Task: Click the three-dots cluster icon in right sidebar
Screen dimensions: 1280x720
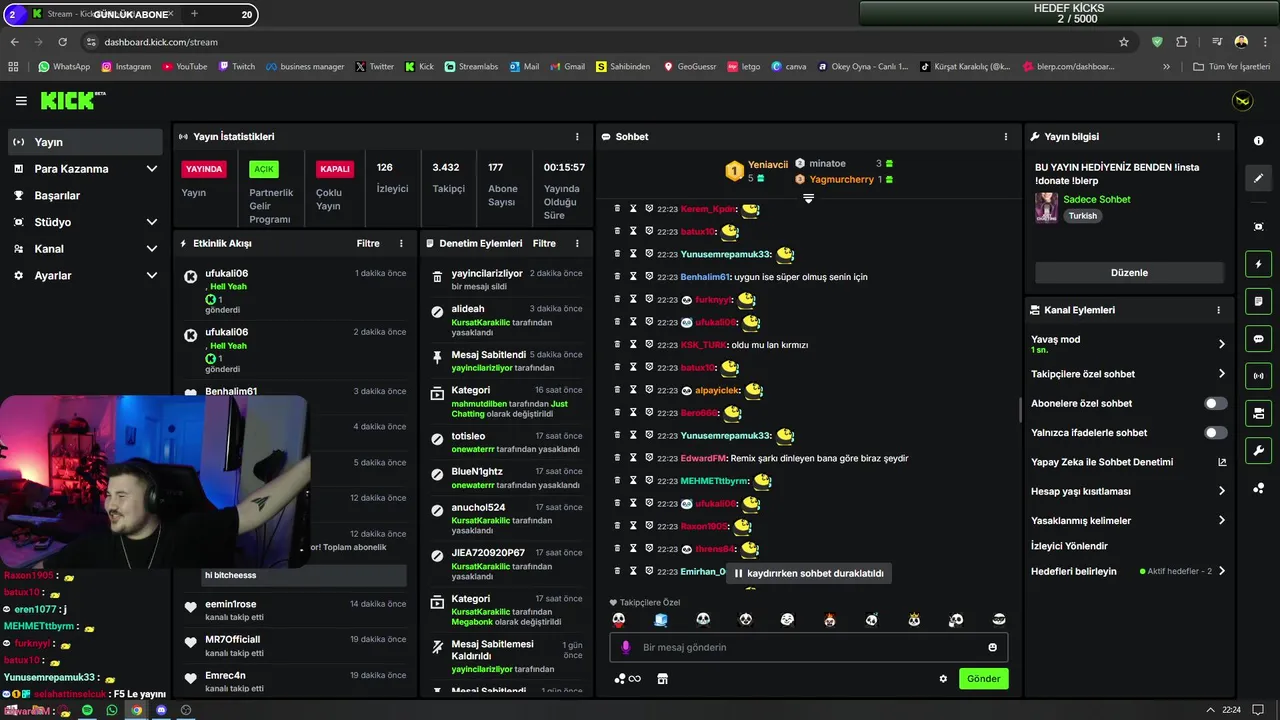Action: tap(1258, 488)
